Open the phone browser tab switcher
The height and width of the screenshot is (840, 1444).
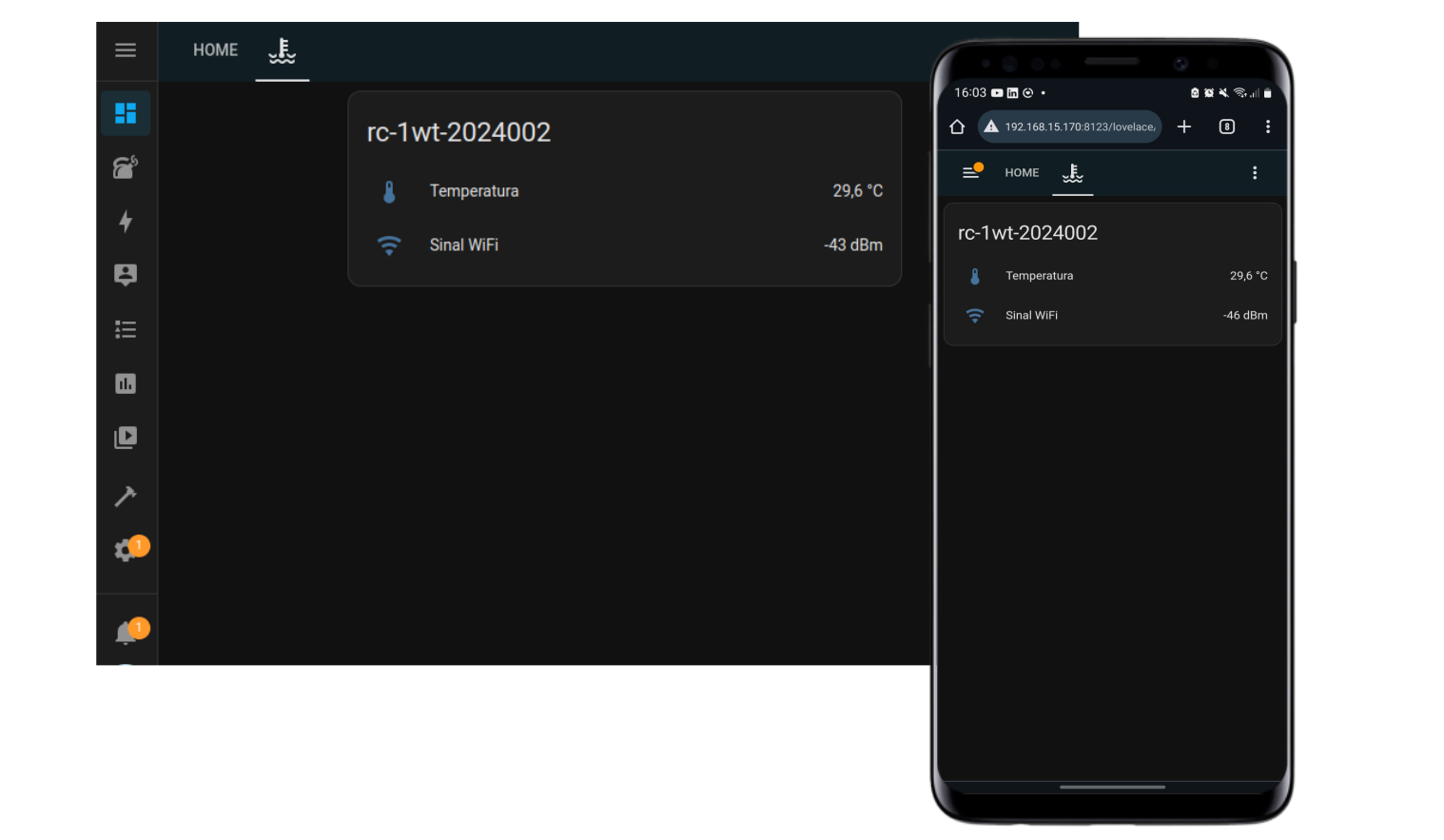[1227, 127]
